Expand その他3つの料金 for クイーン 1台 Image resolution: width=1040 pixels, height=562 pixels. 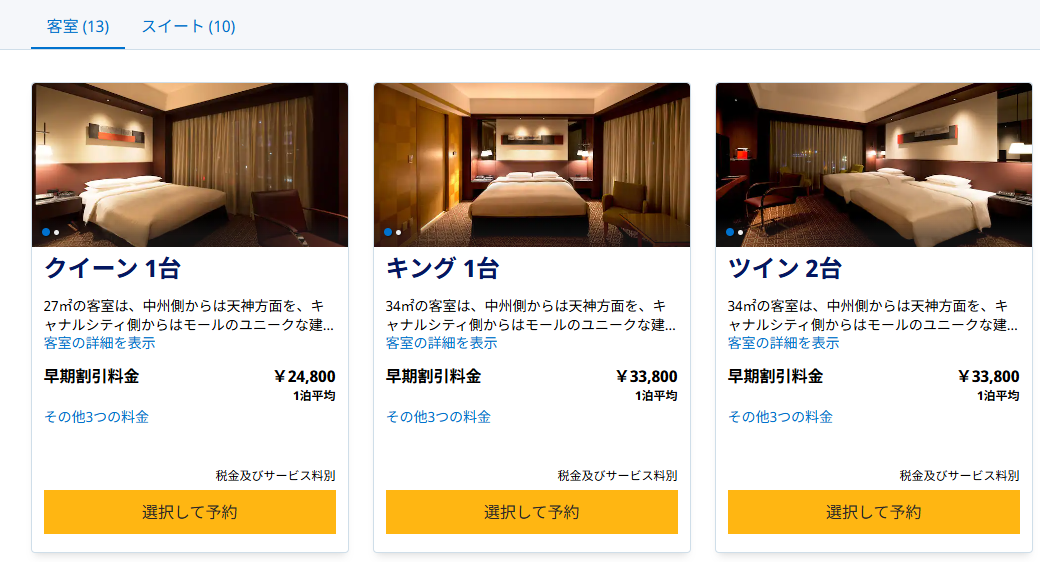pyautogui.click(x=97, y=417)
